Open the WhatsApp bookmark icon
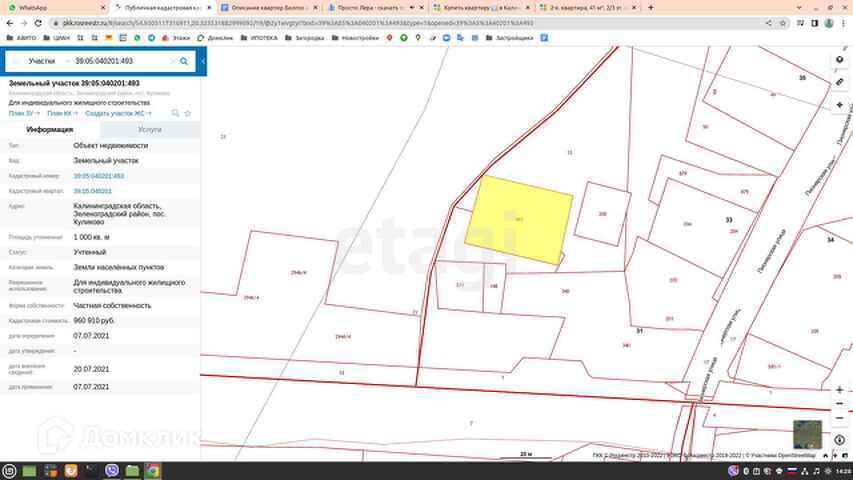The width and height of the screenshot is (853, 480). (137, 38)
